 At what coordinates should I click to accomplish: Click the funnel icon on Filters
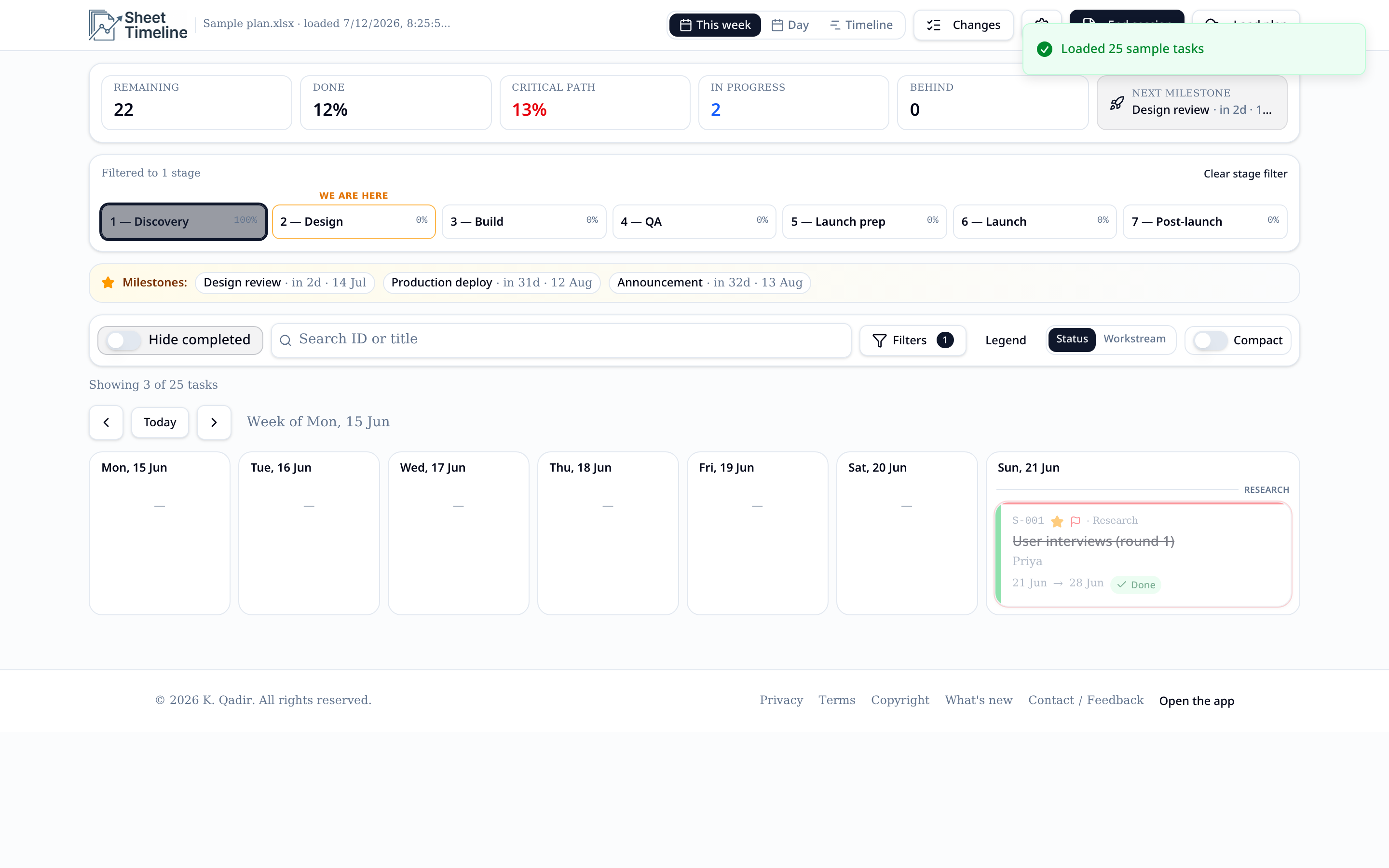click(879, 340)
